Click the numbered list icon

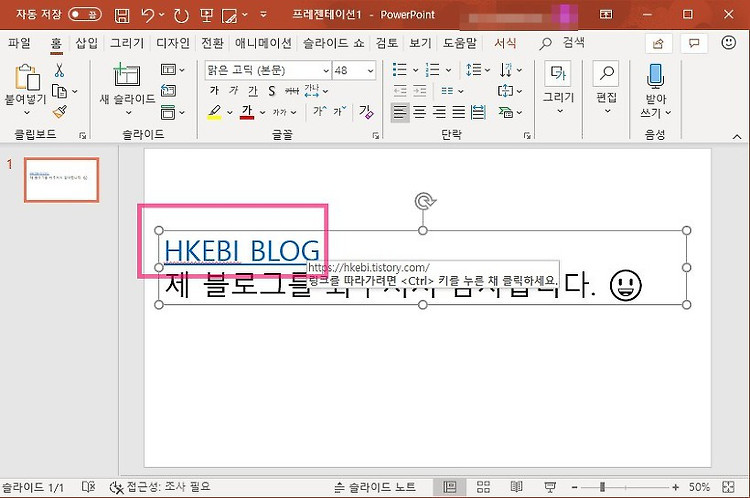pos(432,70)
